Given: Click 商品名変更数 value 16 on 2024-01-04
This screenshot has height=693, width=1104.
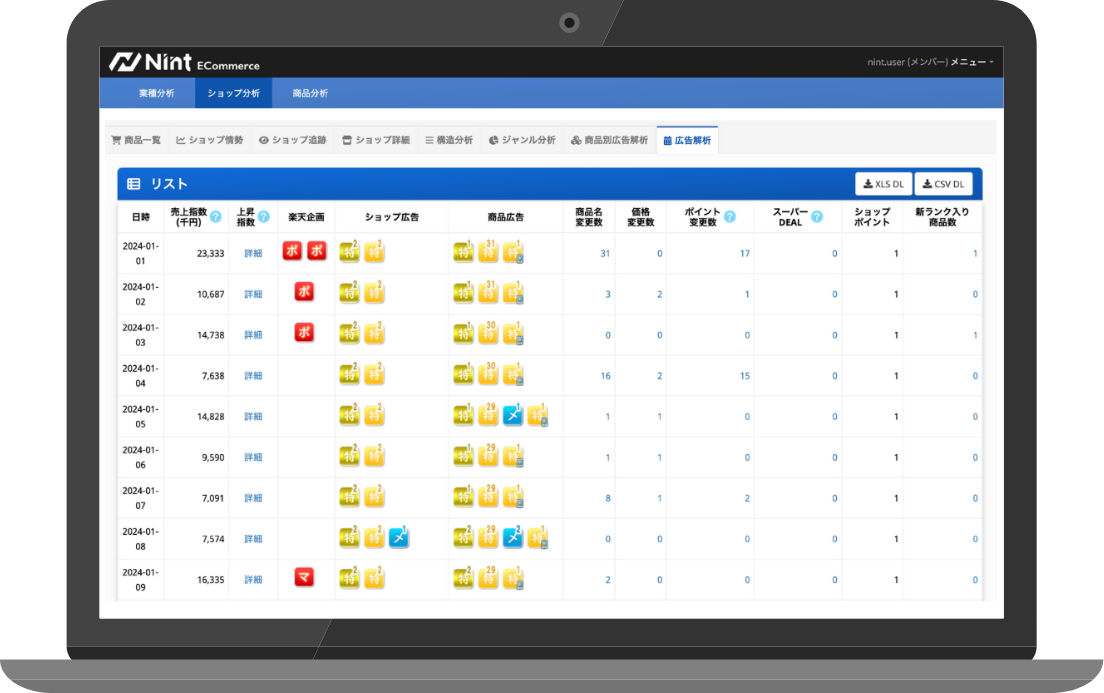Looking at the screenshot, I should 605,376.
